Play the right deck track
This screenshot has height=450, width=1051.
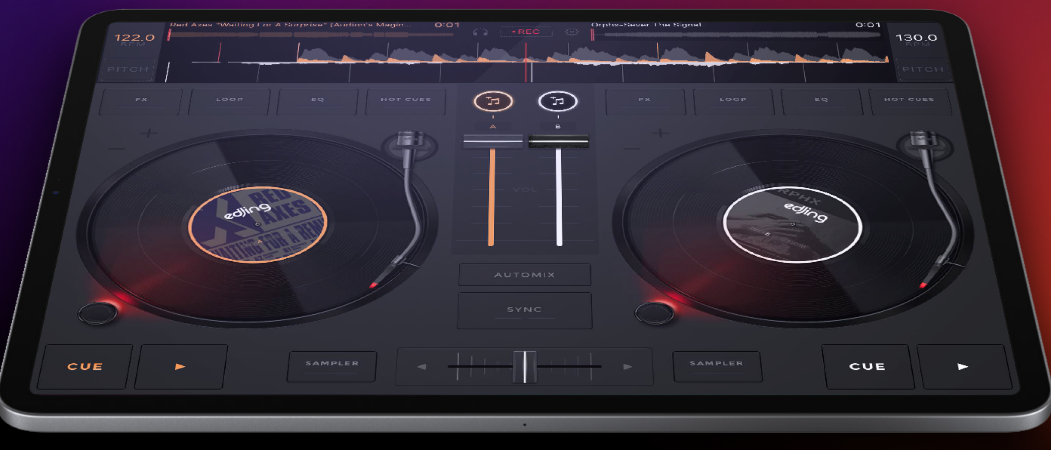point(963,367)
